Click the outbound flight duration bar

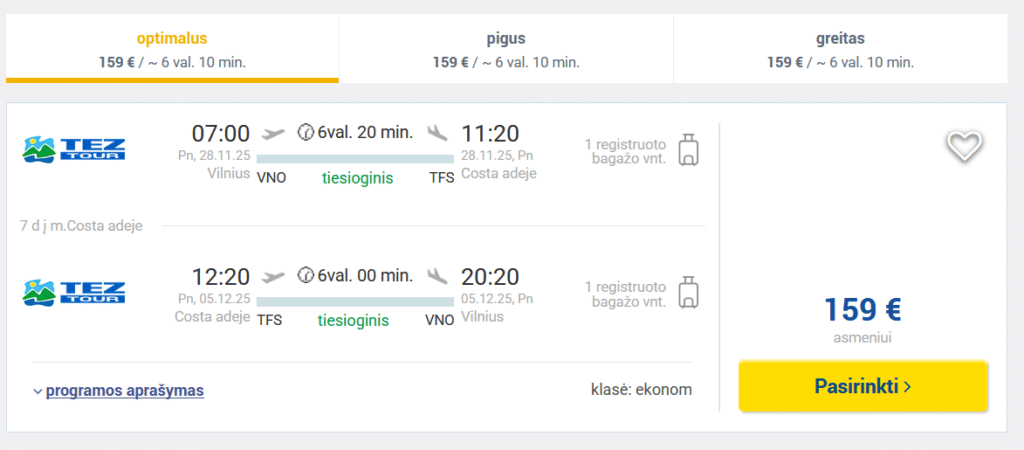click(354, 158)
